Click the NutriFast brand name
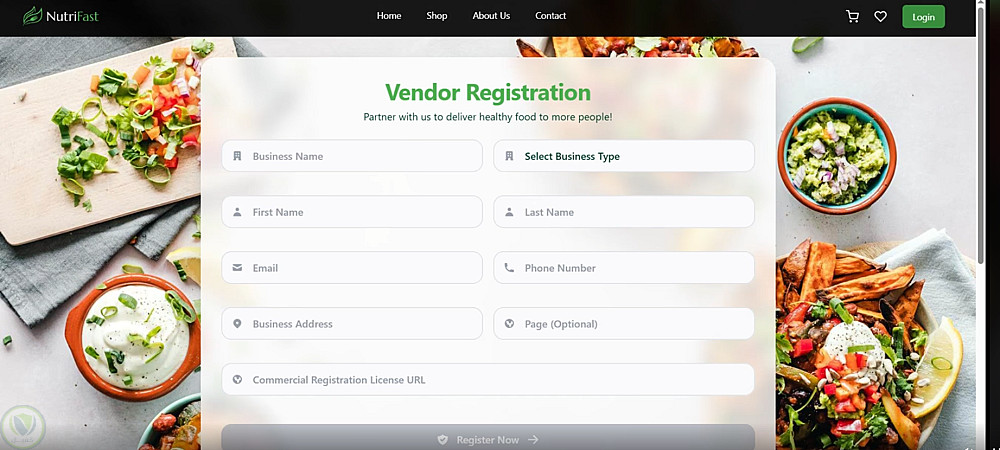 coord(72,17)
